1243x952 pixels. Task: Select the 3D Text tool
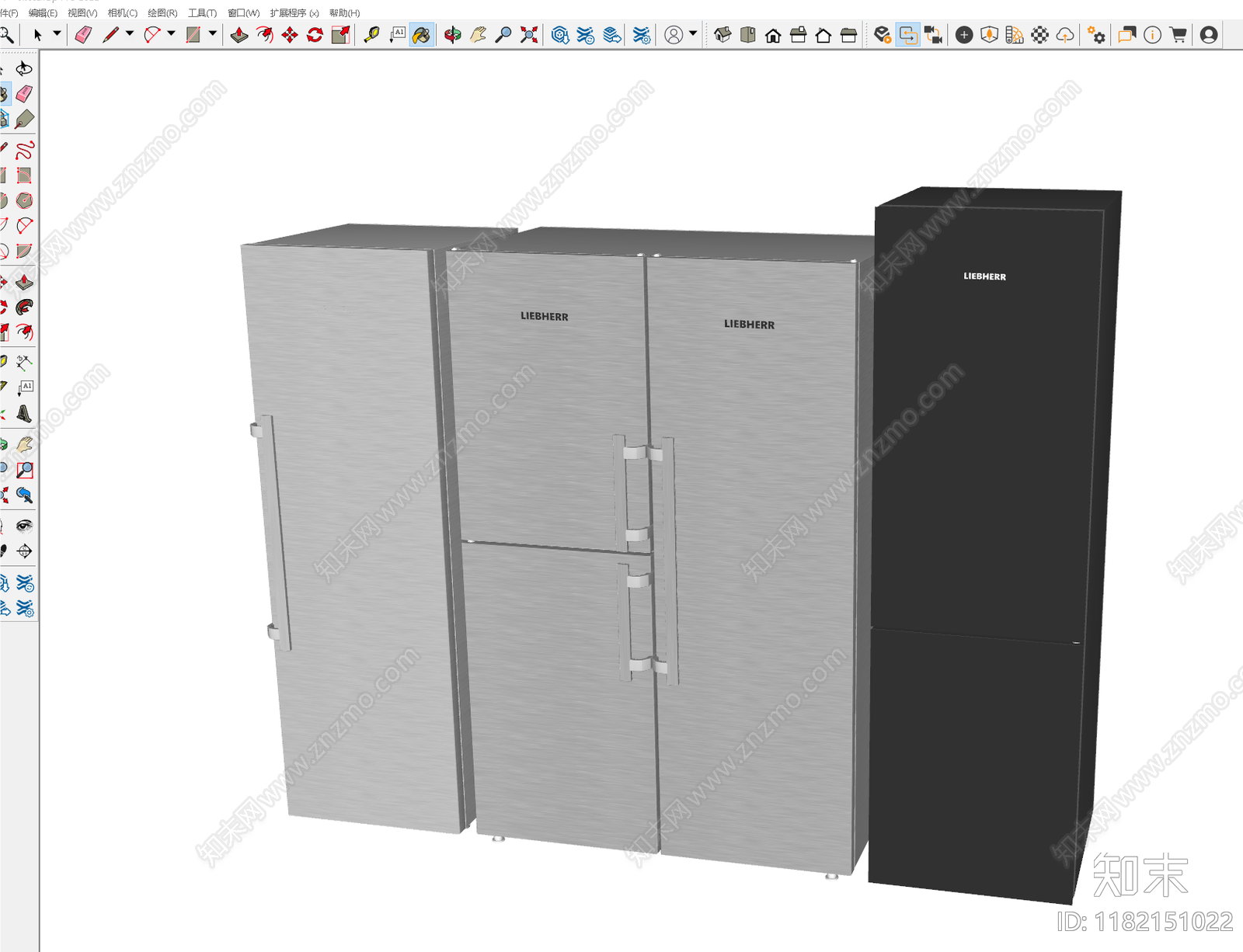pyautogui.click(x=24, y=413)
